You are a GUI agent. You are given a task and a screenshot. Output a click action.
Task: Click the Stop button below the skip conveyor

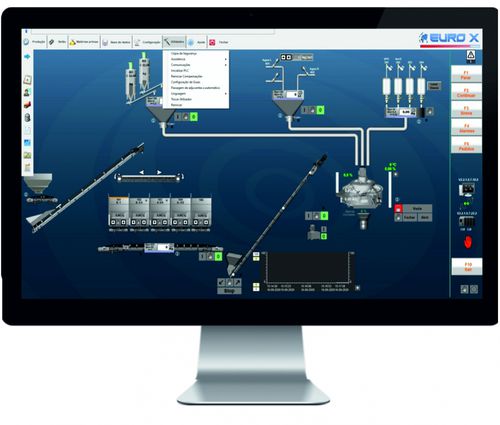[x=229, y=291]
